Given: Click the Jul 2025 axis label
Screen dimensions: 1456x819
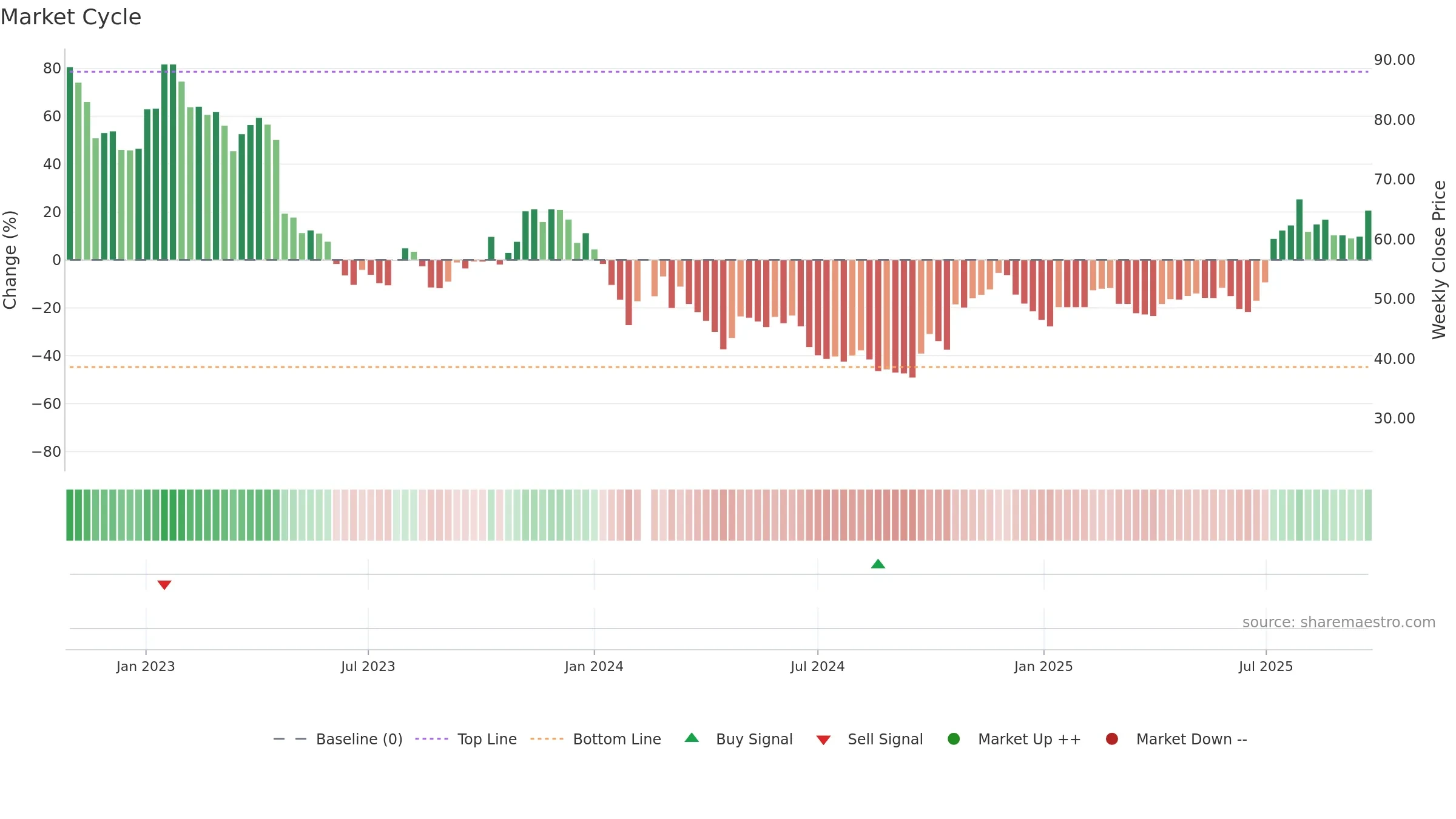Looking at the screenshot, I should click(x=1266, y=667).
